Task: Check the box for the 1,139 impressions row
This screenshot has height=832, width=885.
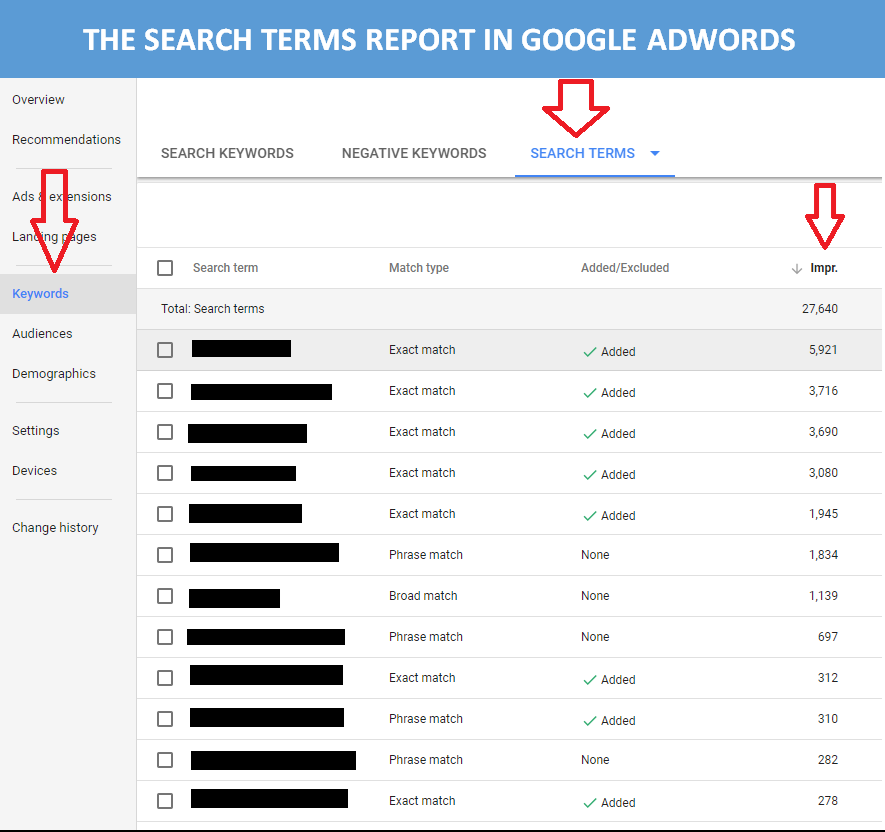Action: pos(165,595)
